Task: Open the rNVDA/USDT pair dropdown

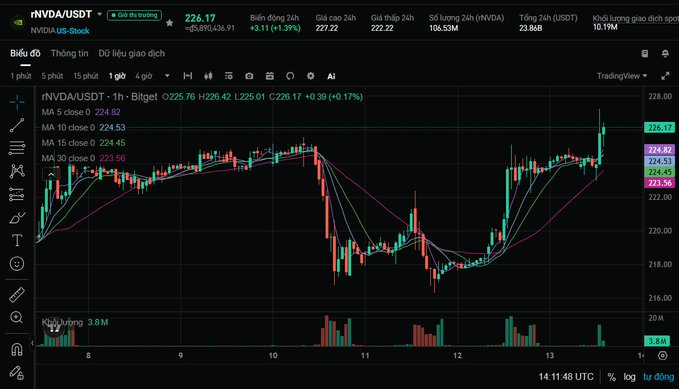Action: [100, 14]
